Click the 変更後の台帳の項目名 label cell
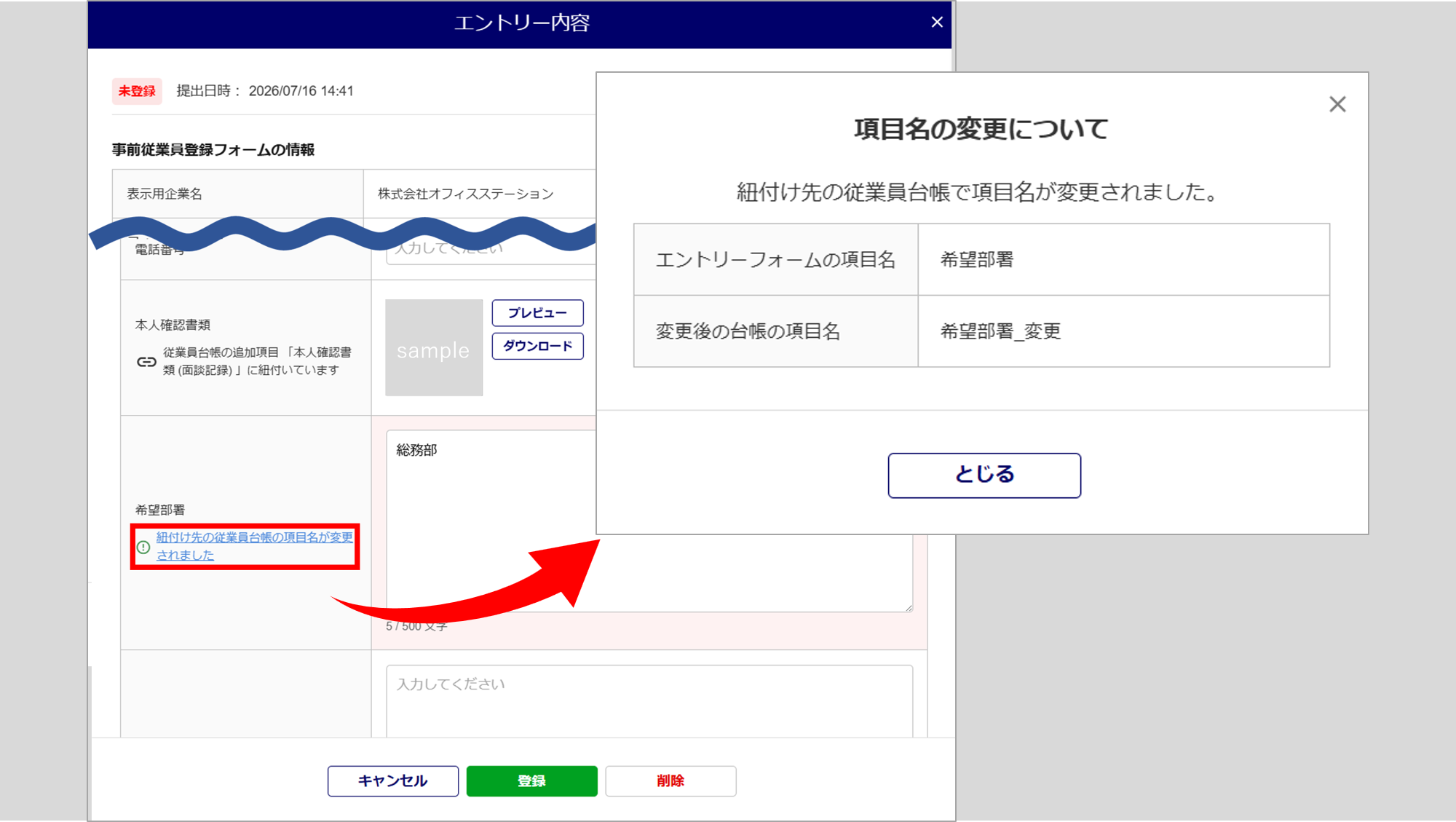Image resolution: width=1456 pixels, height=822 pixels. 776,331
